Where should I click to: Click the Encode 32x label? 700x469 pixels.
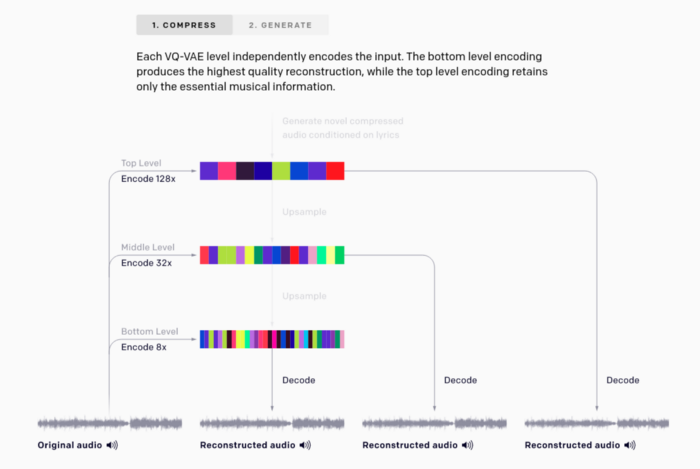[146, 263]
